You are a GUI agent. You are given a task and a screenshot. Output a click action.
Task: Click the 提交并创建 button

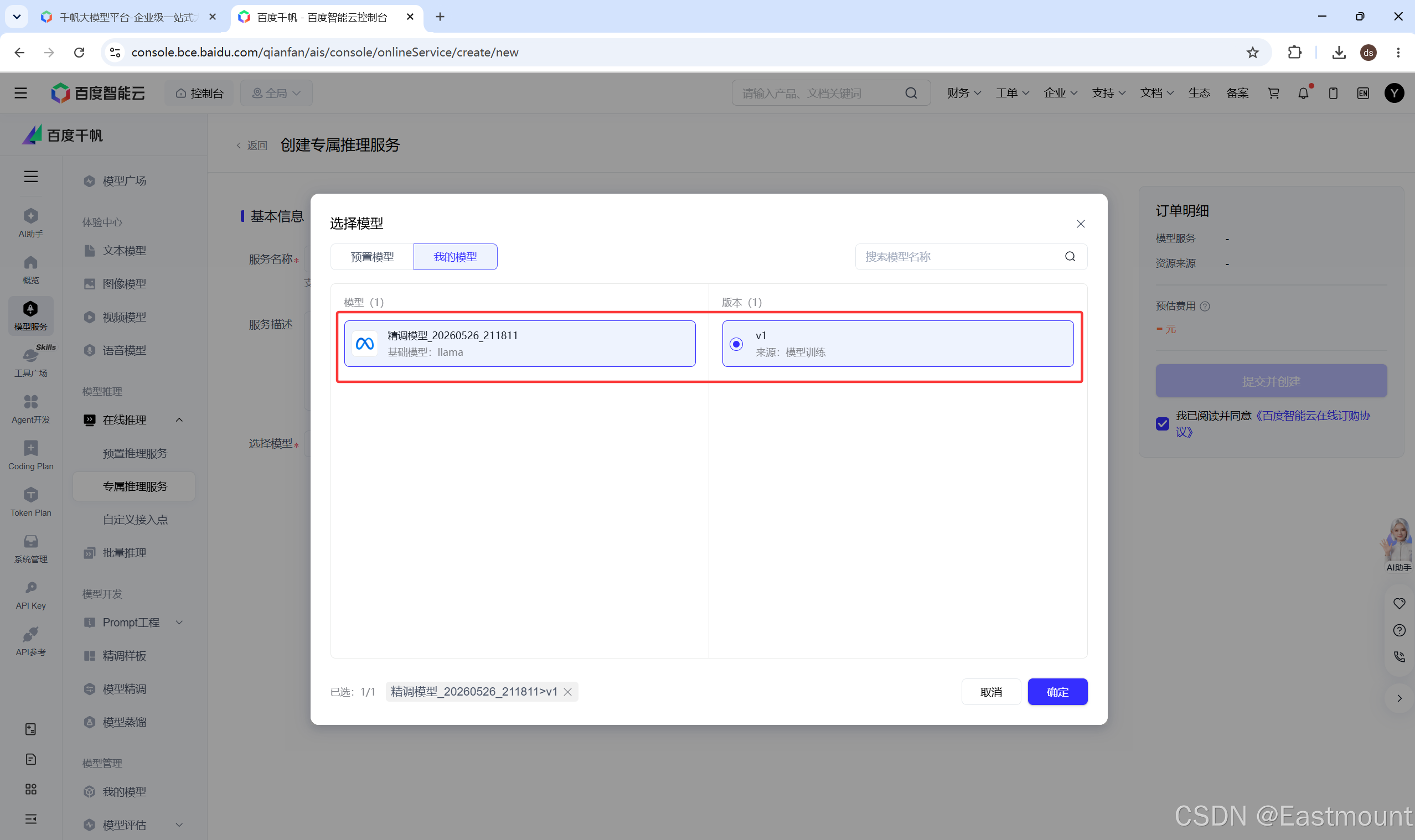coord(1271,381)
